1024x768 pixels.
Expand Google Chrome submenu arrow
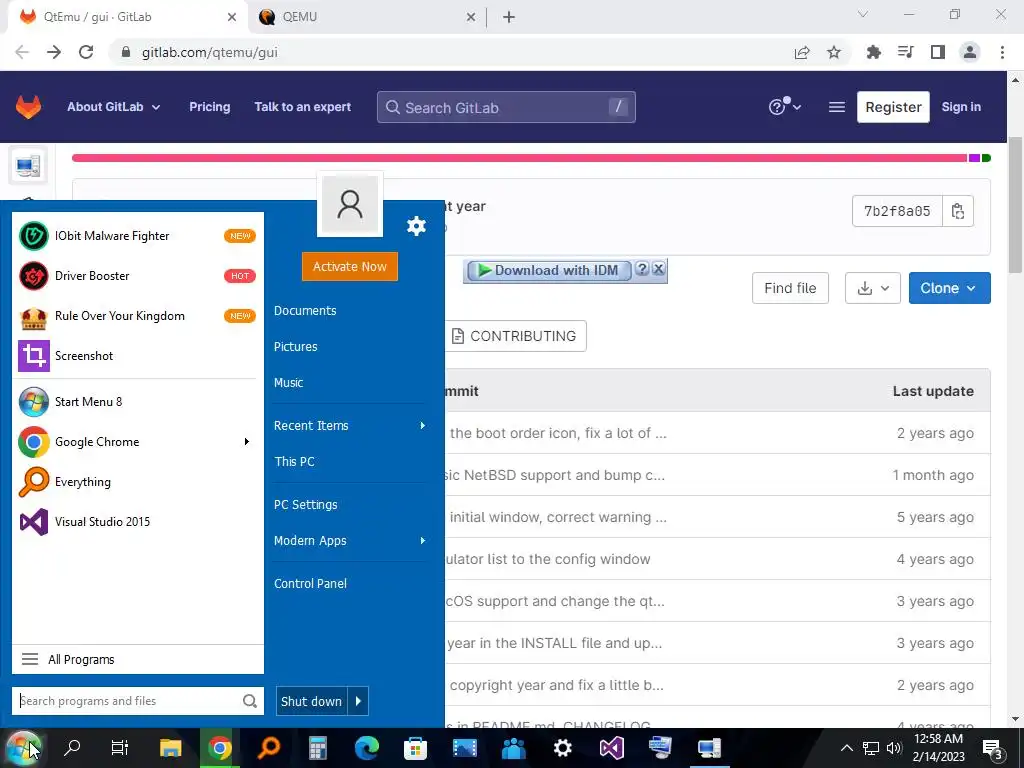tap(247, 442)
